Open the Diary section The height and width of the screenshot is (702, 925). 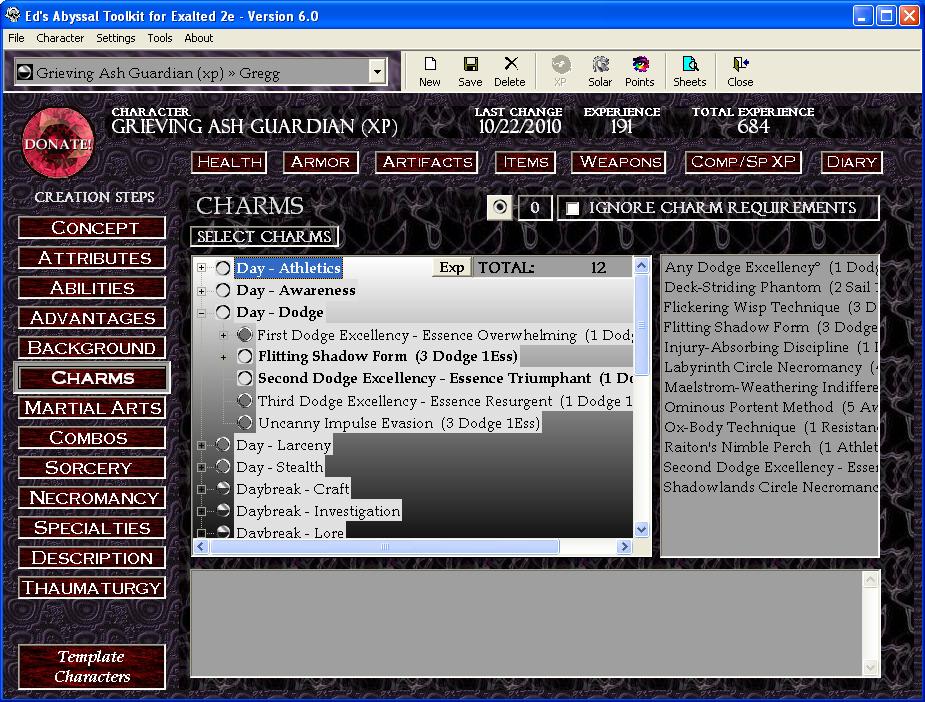(x=852, y=162)
